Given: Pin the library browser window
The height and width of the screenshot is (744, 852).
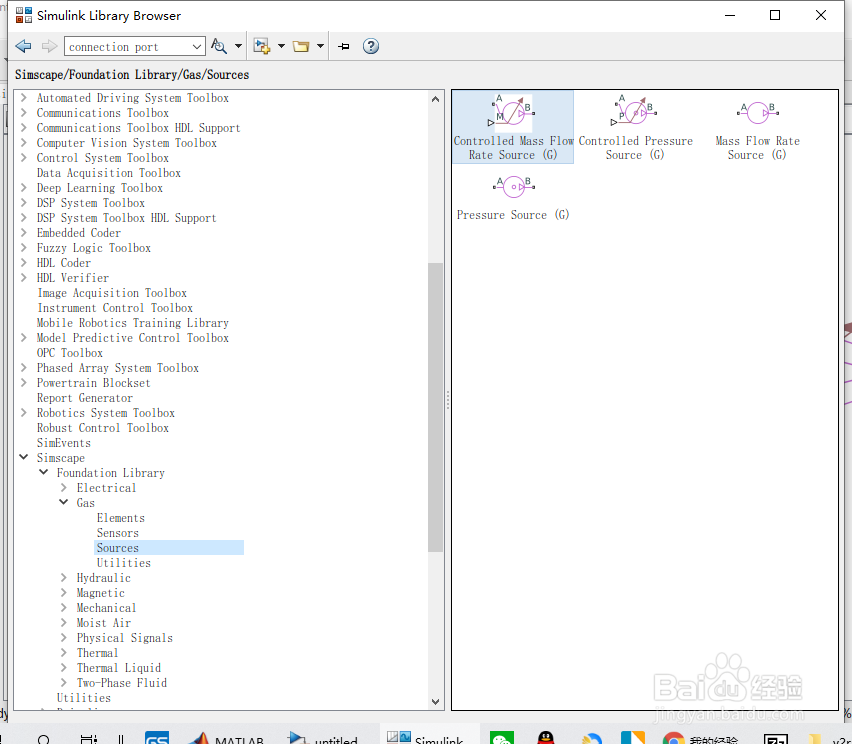Looking at the screenshot, I should click(x=344, y=47).
